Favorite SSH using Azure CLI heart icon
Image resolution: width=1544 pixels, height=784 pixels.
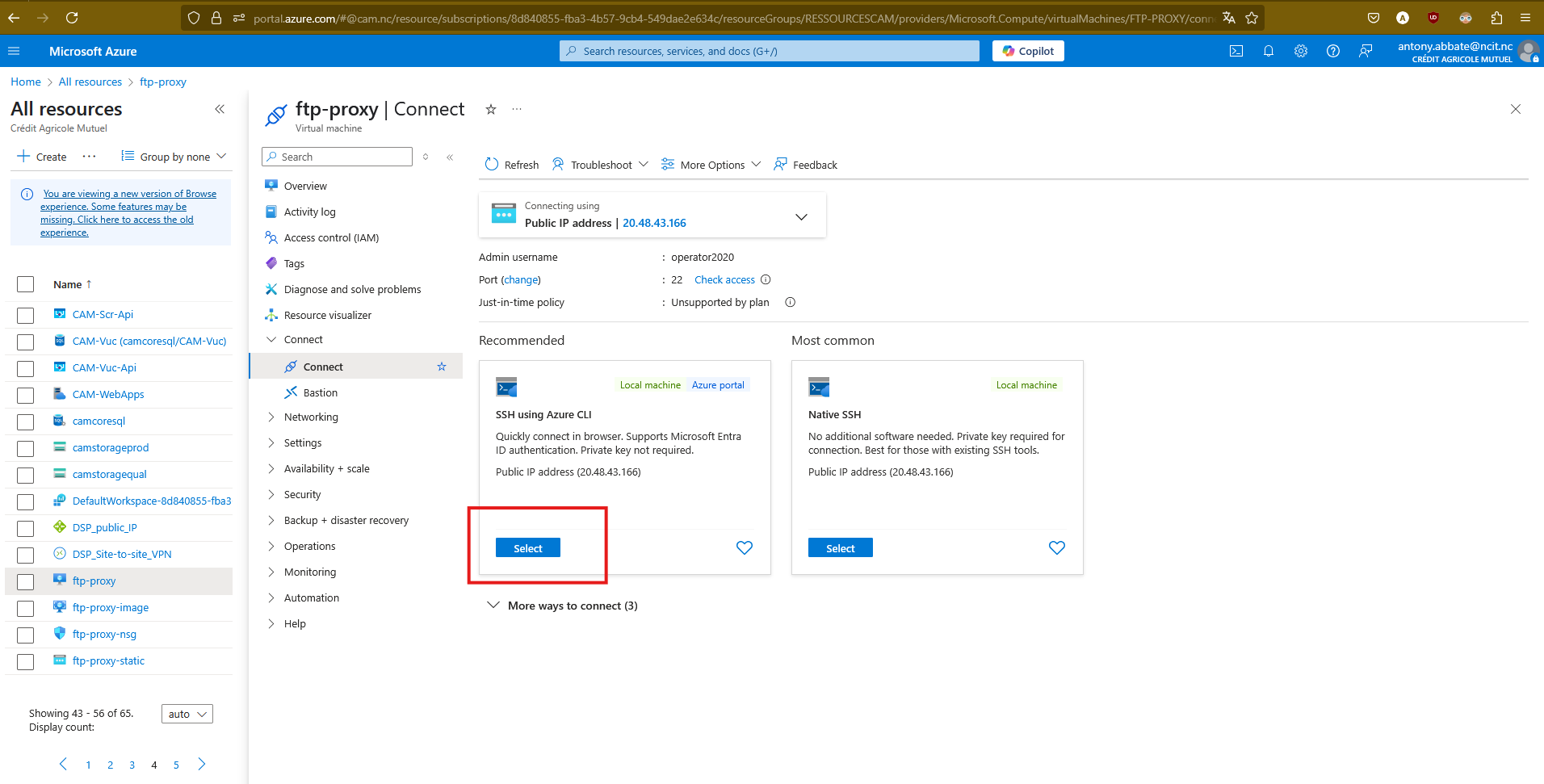(744, 547)
